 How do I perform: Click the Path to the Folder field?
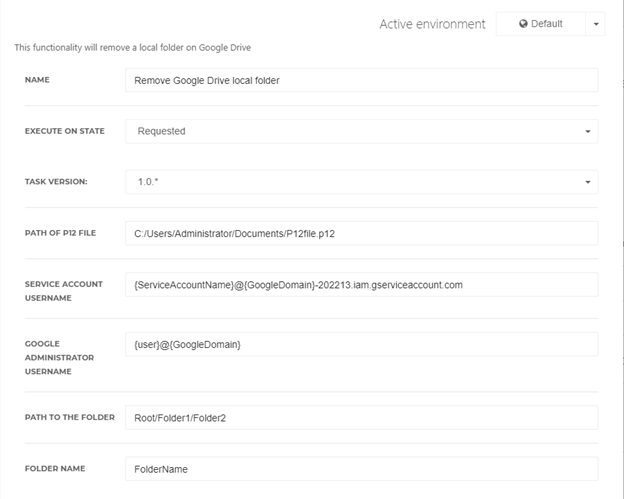[x=361, y=417]
